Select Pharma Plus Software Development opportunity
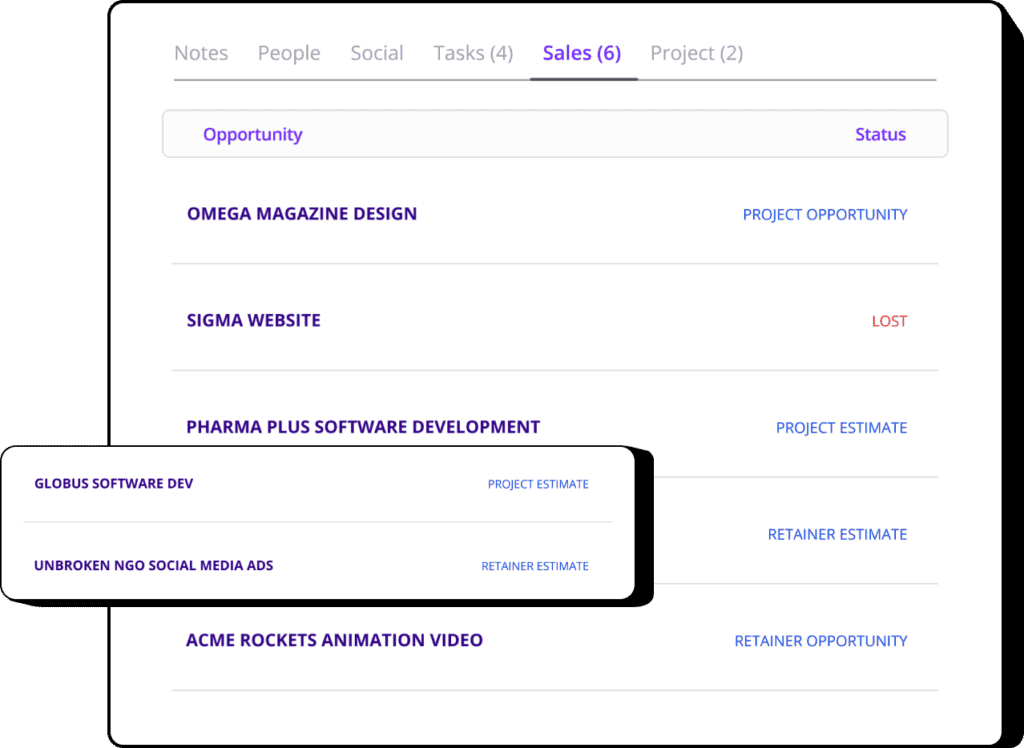The image size is (1024, 748). pyautogui.click(x=363, y=427)
